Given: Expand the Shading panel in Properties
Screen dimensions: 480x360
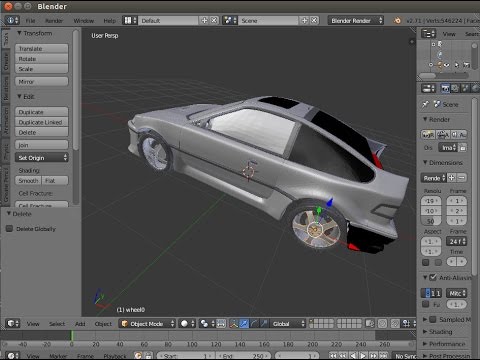Looking at the screenshot, I should click(x=425, y=332).
